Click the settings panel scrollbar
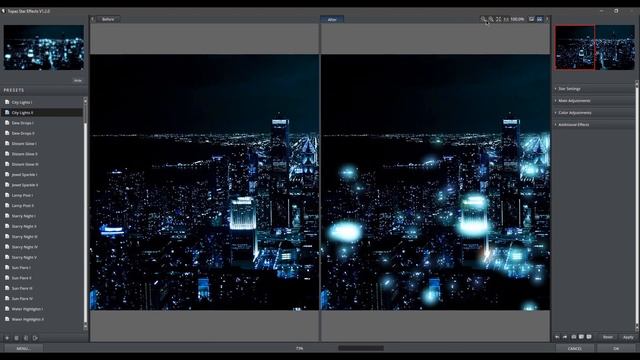The height and width of the screenshot is (360, 640). point(637,206)
